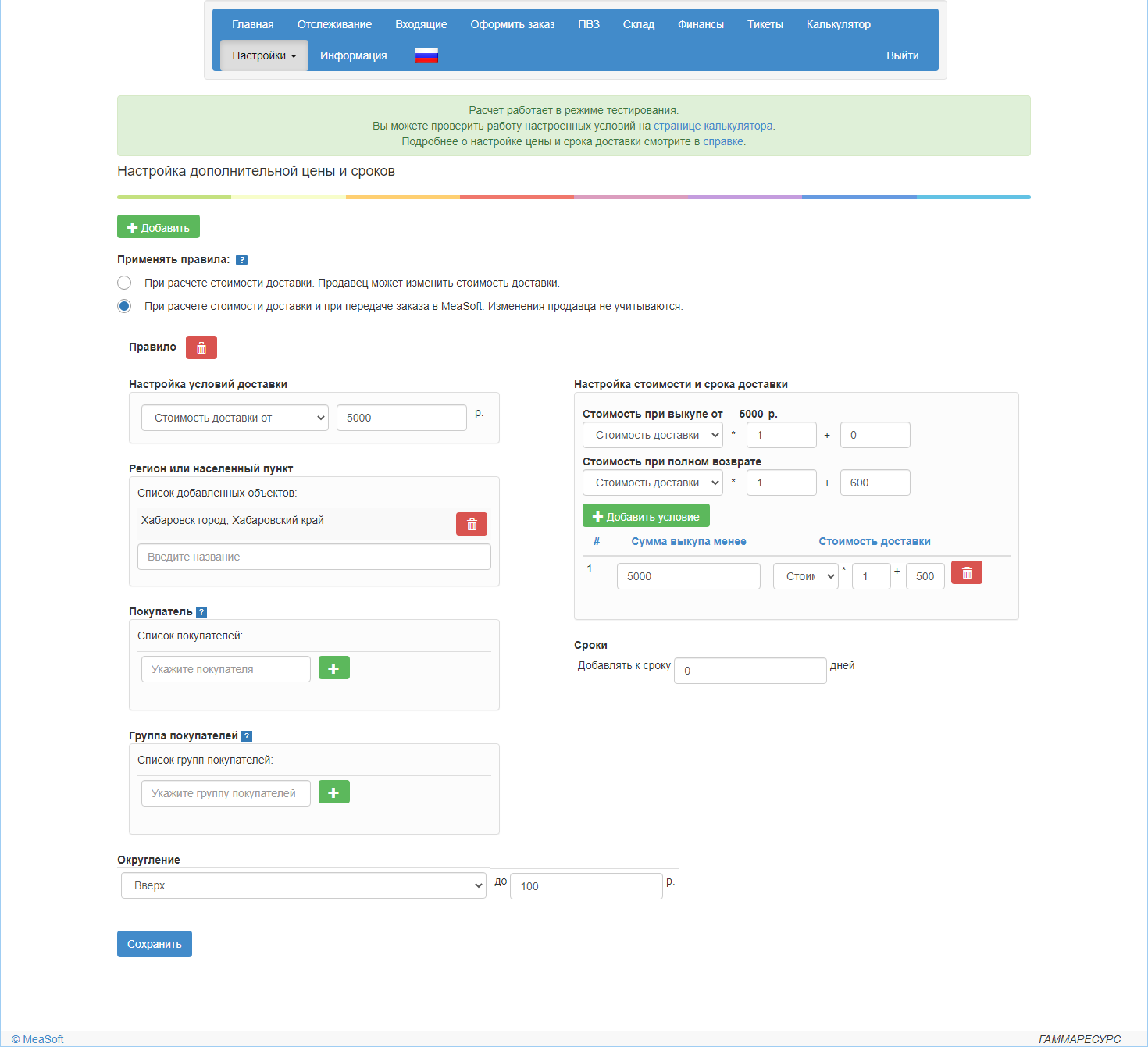Click Сумма выкупа менее value field 5000
Image resolution: width=1148 pixels, height=1047 pixels.
689,576
